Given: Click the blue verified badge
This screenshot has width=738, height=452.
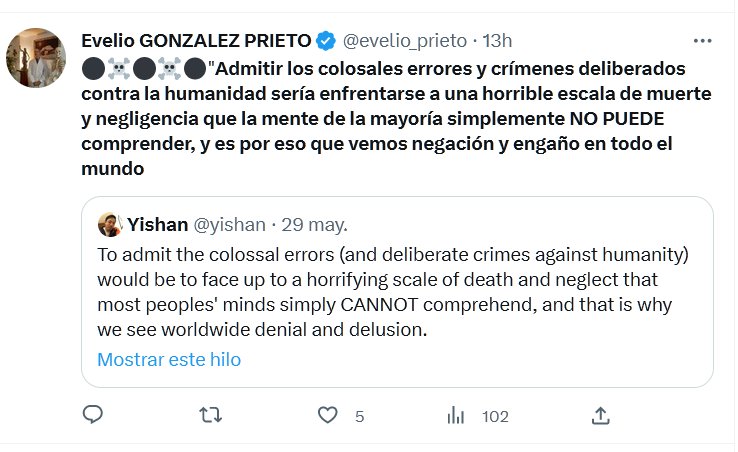Looking at the screenshot, I should pos(326,41).
